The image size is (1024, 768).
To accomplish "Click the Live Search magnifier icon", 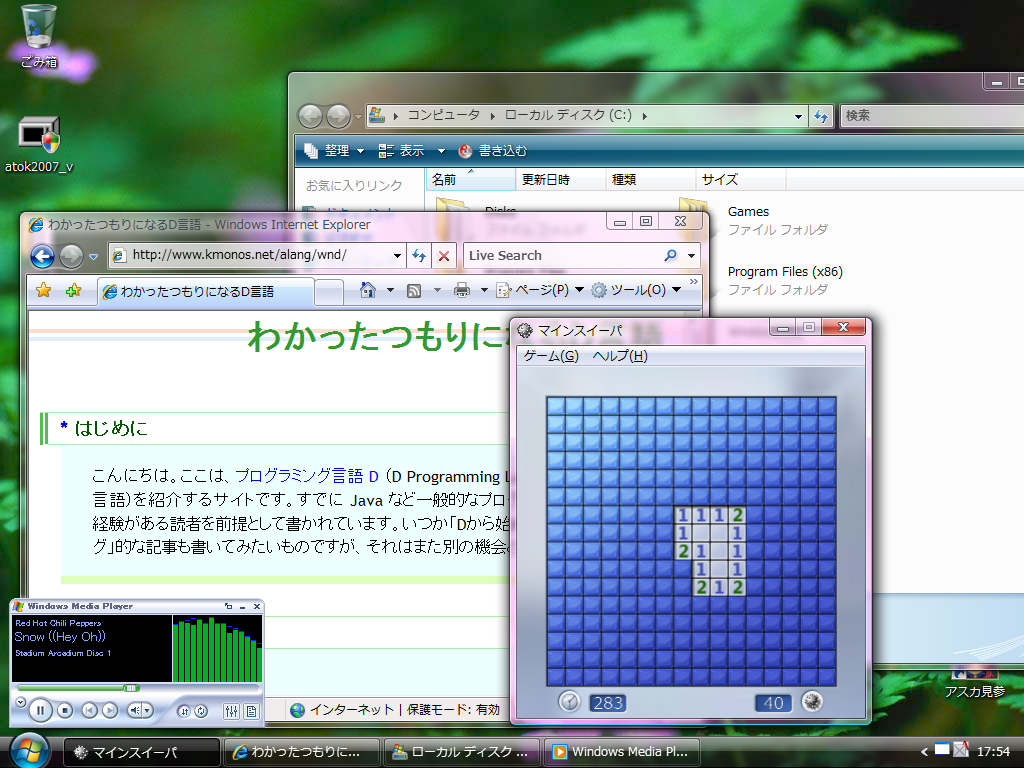I will [x=671, y=255].
